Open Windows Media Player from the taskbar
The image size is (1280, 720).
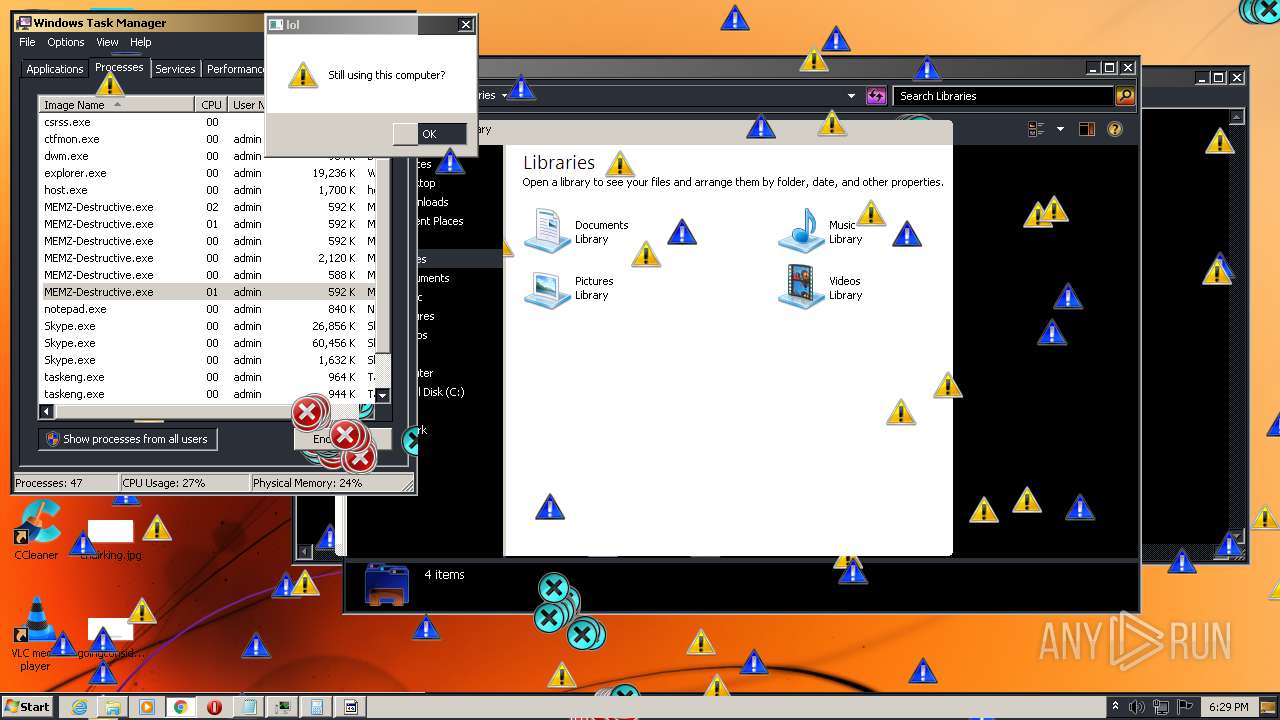point(147,707)
